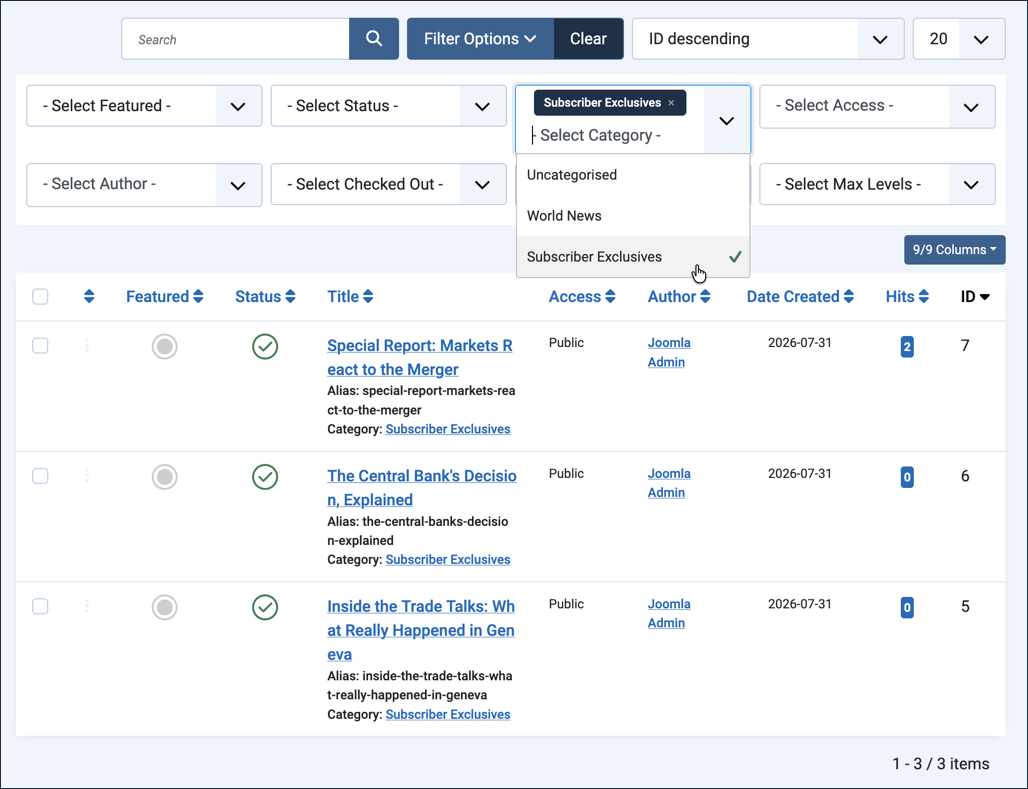Select The Central Bank's Decision article checkbox
The width and height of the screenshot is (1028, 789).
pyautogui.click(x=40, y=476)
